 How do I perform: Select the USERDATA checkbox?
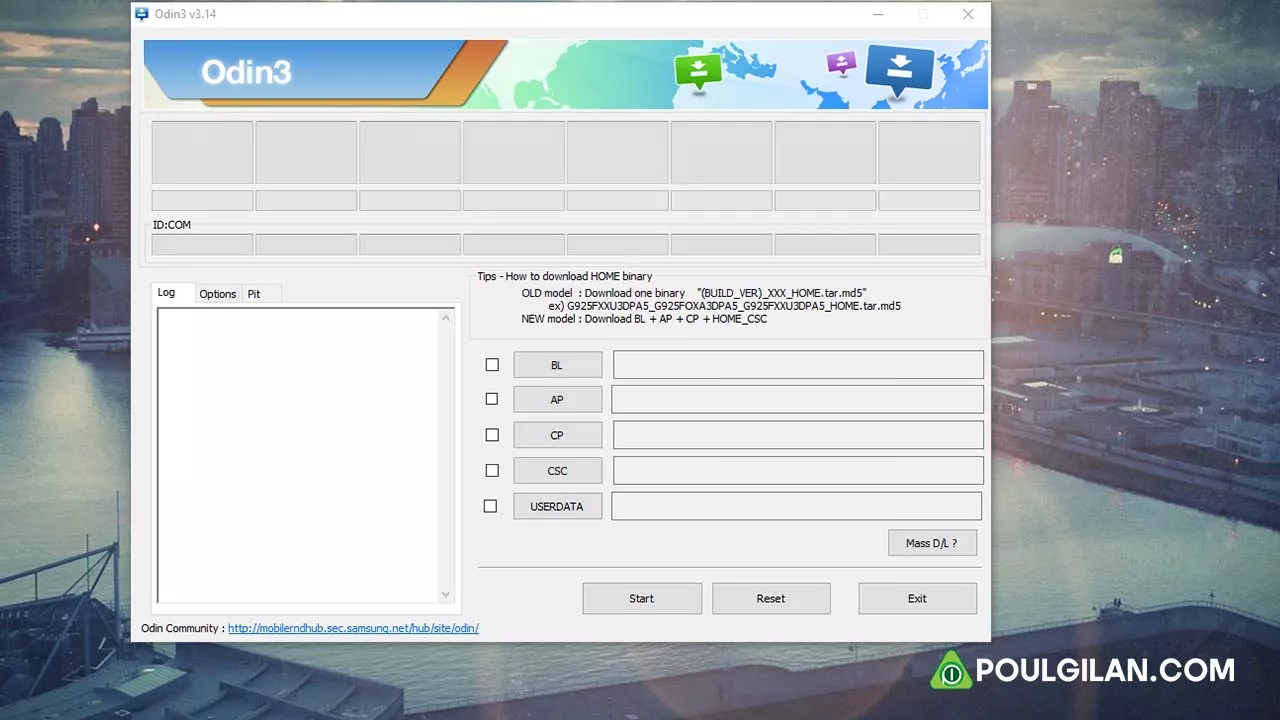490,506
